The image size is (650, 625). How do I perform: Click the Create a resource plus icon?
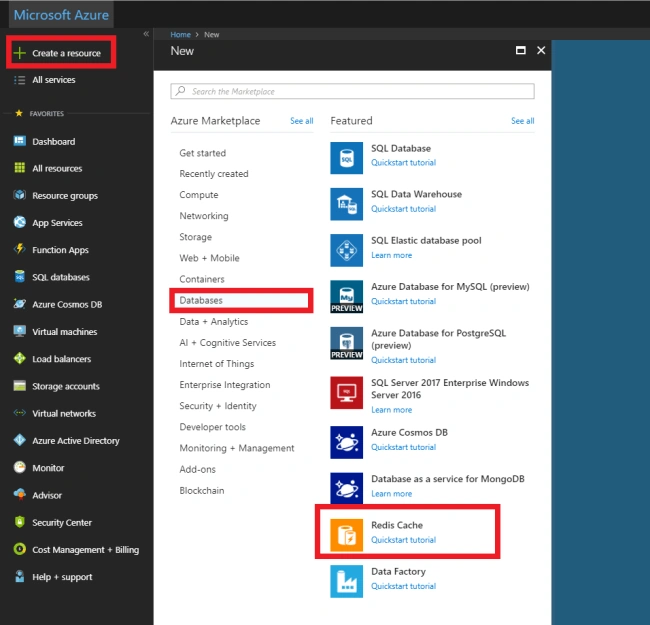click(19, 53)
